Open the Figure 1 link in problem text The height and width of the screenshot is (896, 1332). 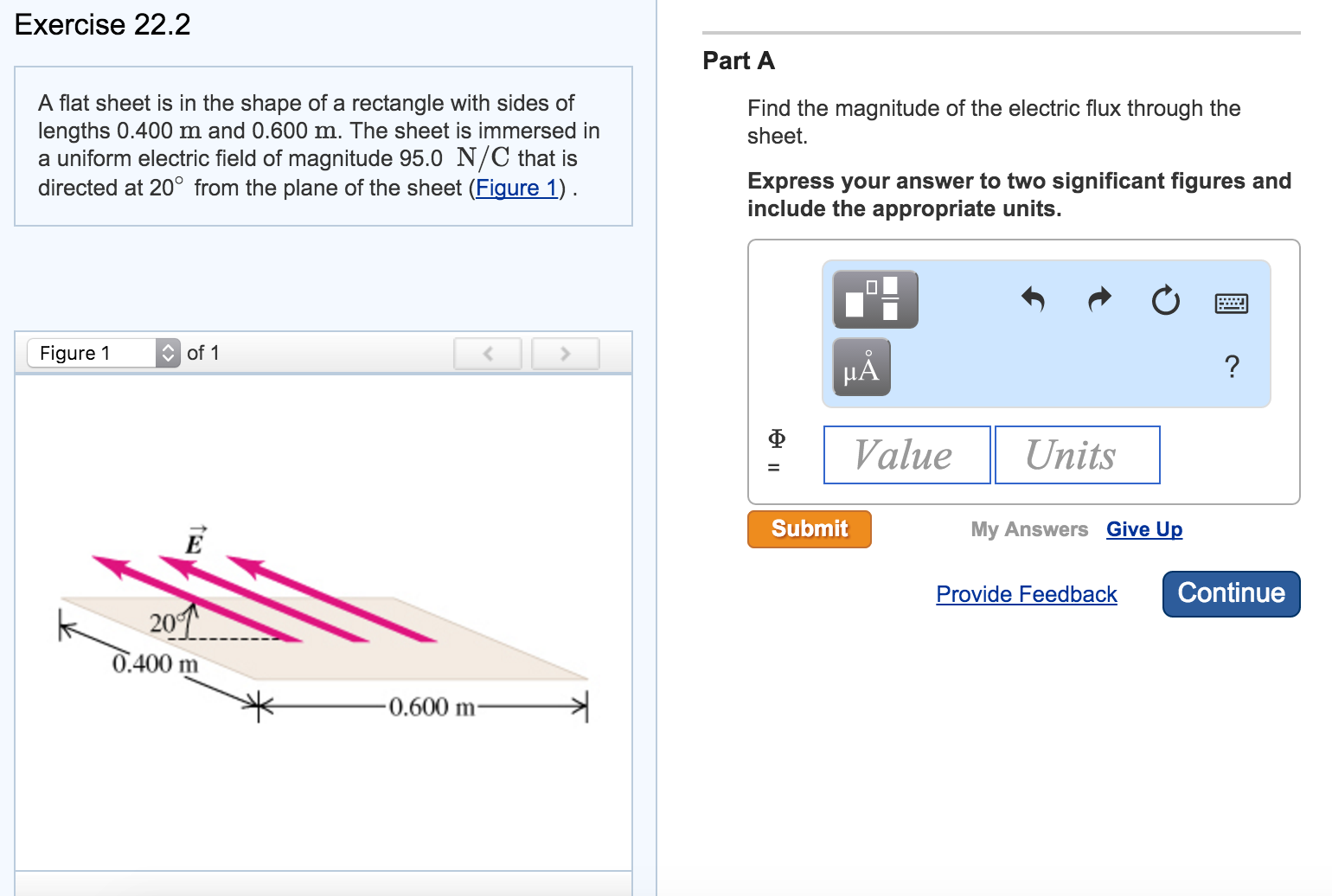517,188
